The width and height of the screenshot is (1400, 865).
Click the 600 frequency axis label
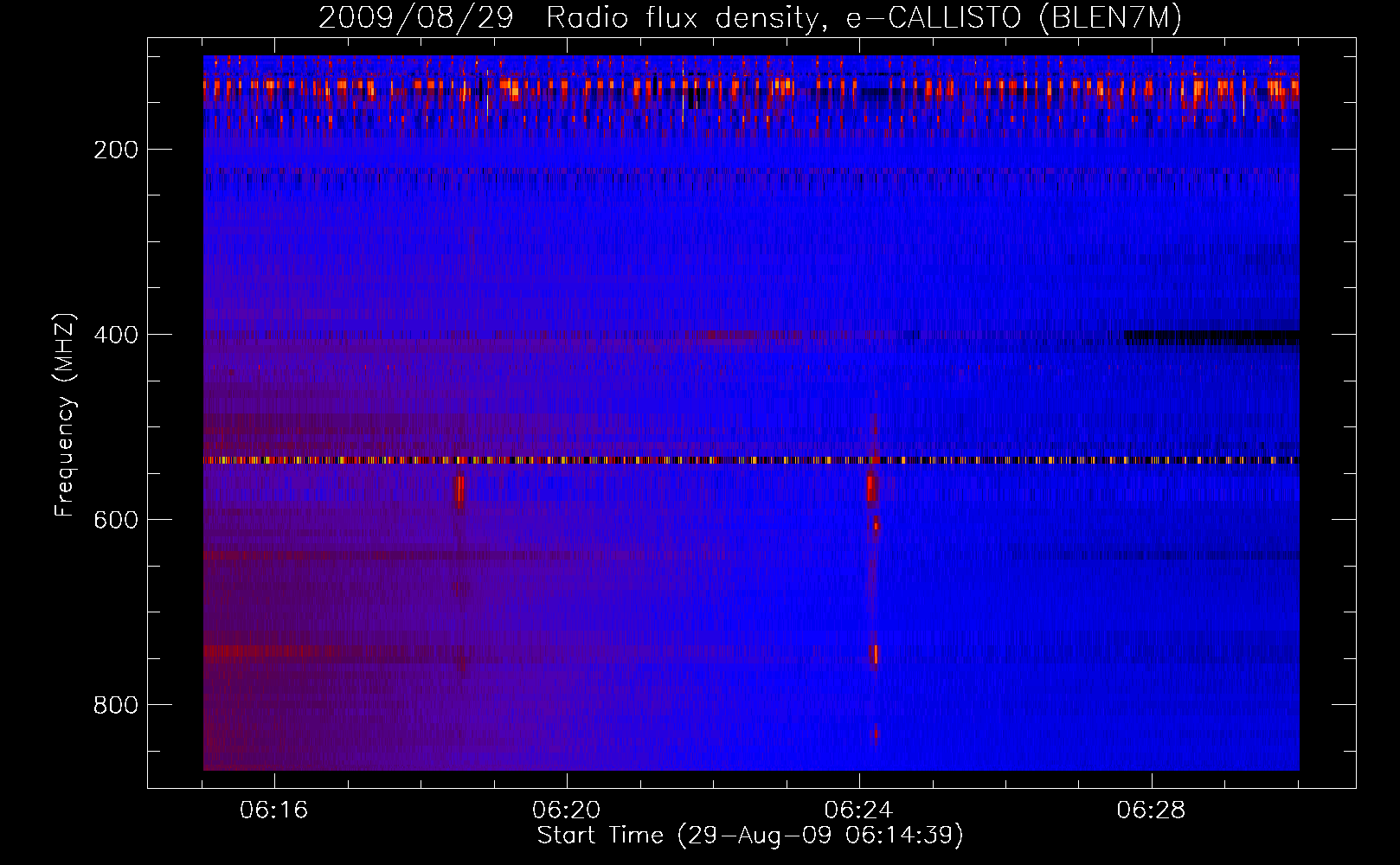pyautogui.click(x=116, y=520)
